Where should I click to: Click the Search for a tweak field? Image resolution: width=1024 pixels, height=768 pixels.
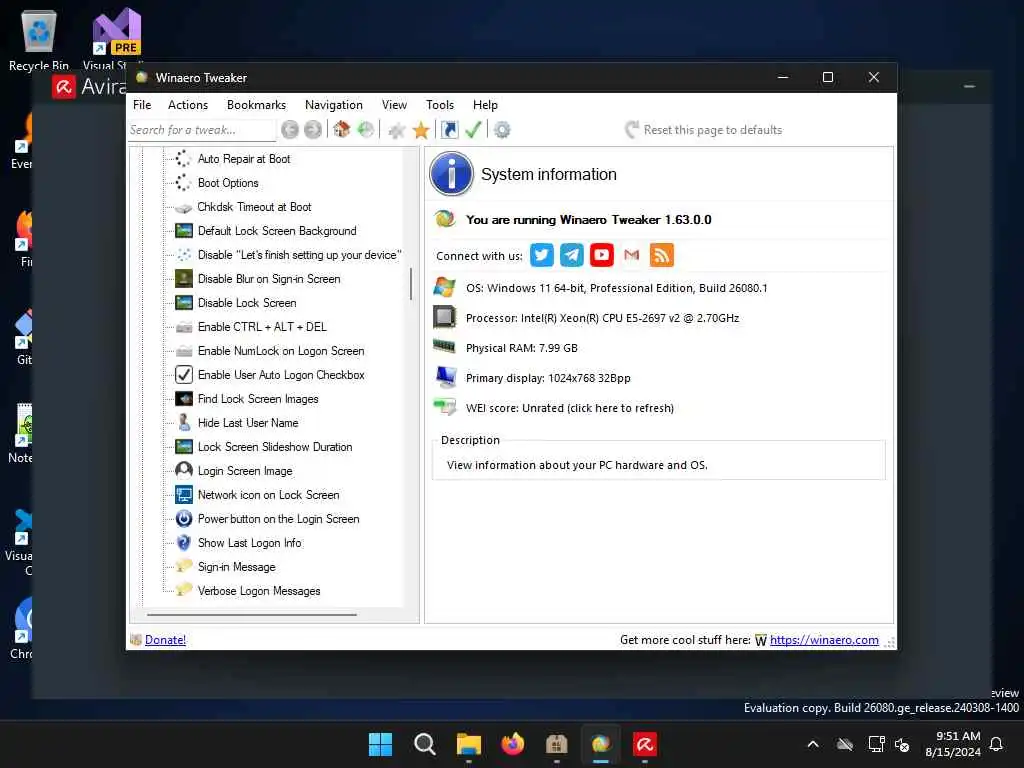coord(201,130)
